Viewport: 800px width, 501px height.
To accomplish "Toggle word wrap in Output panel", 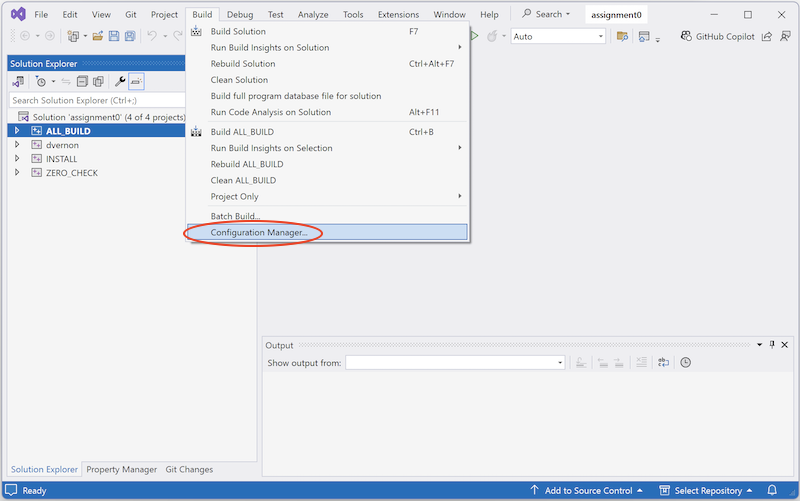I will pyautogui.click(x=662, y=363).
